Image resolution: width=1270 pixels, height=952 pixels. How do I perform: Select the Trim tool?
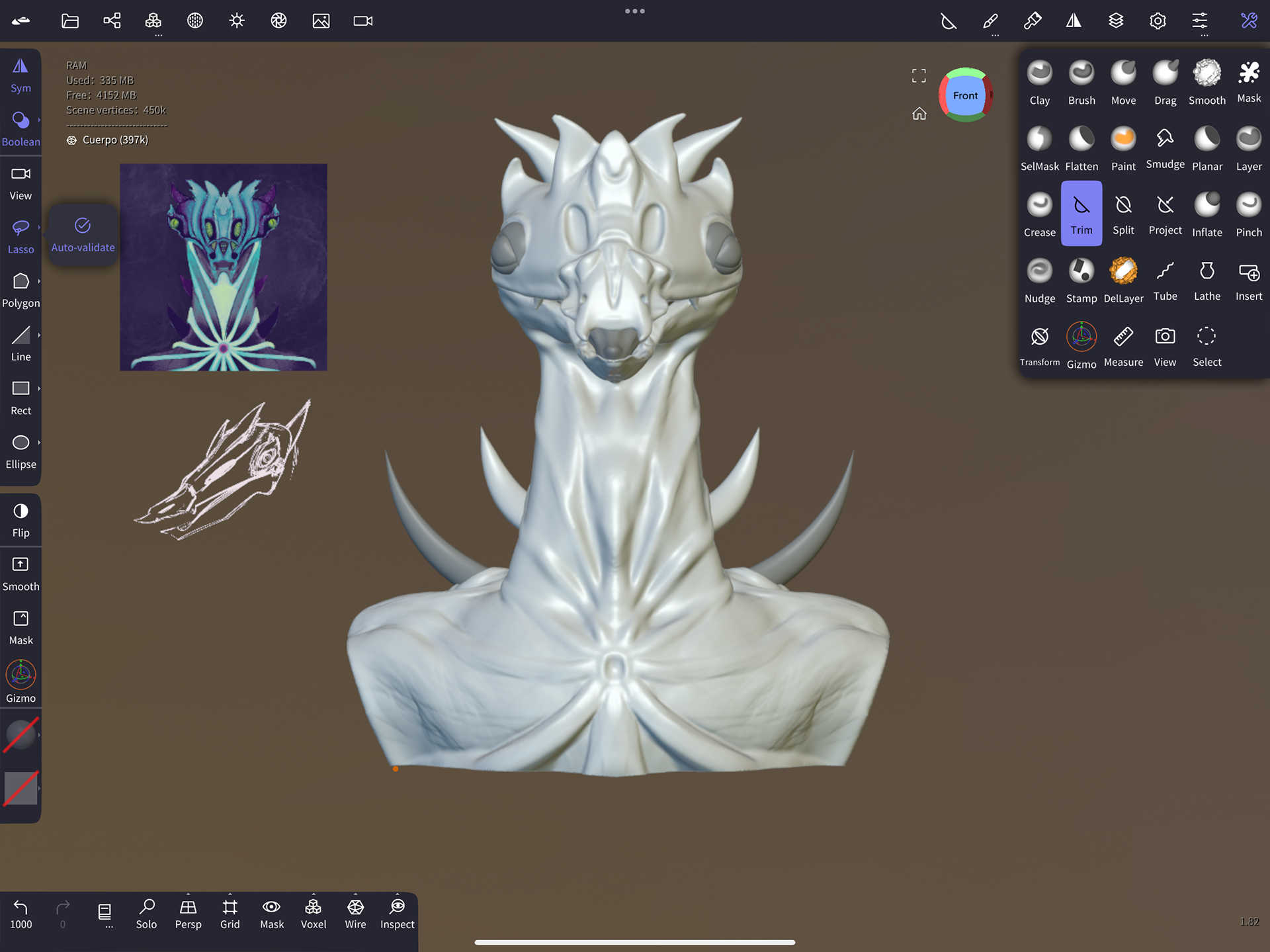click(1081, 214)
